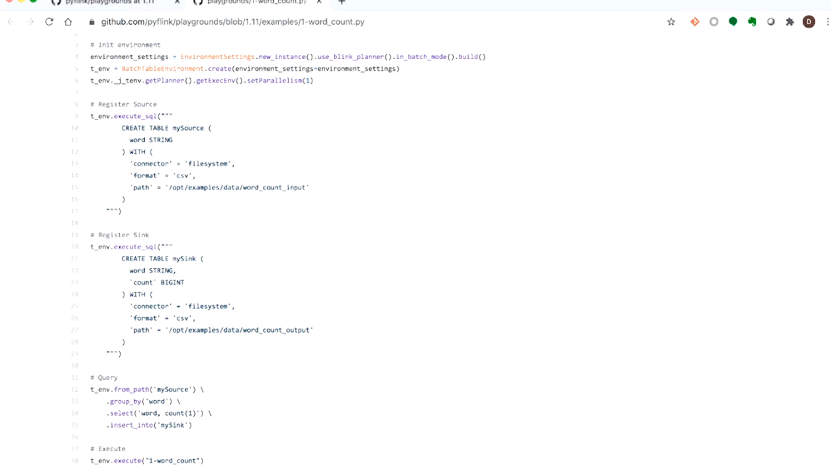Open the half-shaded circle extension
The image size is (832, 466).
click(771, 22)
